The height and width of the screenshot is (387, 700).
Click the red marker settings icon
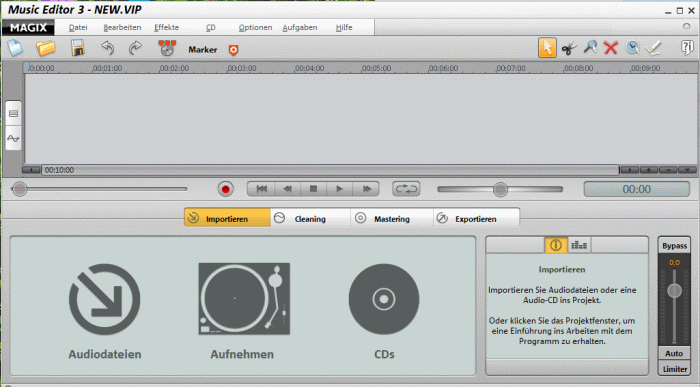(233, 50)
